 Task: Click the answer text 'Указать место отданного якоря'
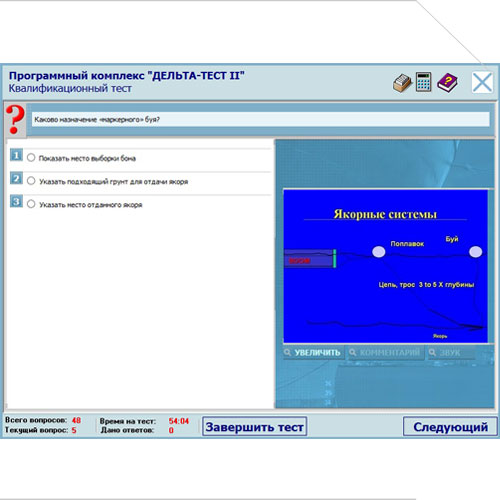91,205
